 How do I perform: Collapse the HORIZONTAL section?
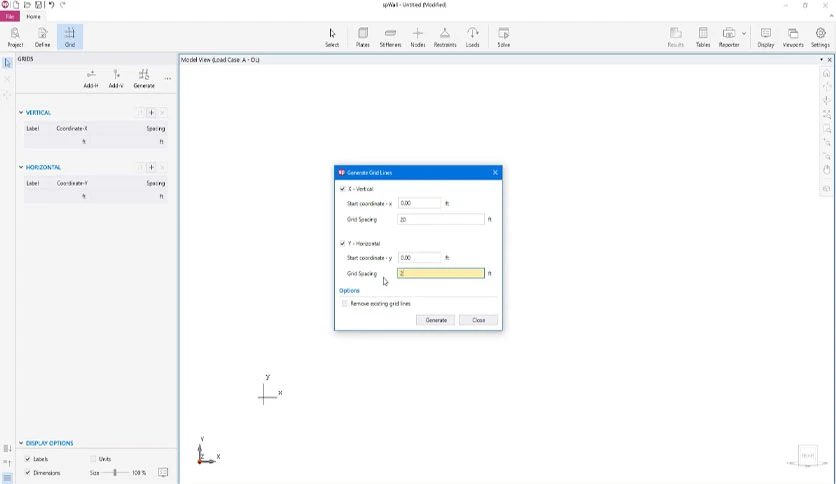pyautogui.click(x=21, y=167)
